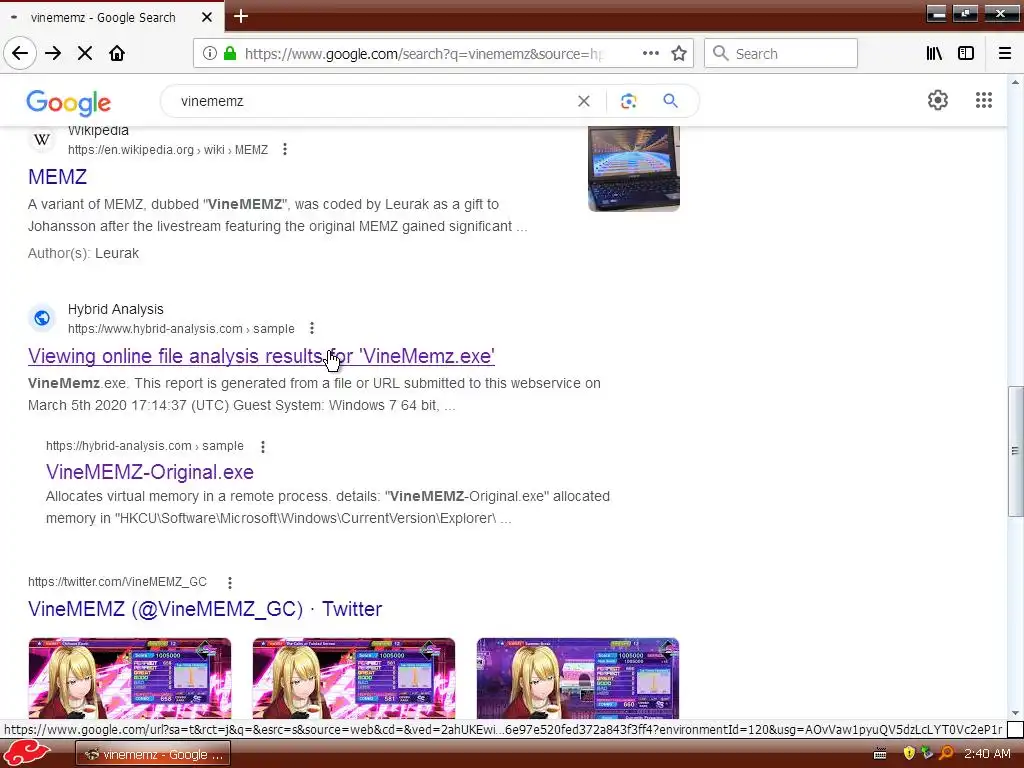Image resolution: width=1024 pixels, height=768 pixels.
Task: Open options for Hybrid Analysis www result
Action: coord(312,328)
